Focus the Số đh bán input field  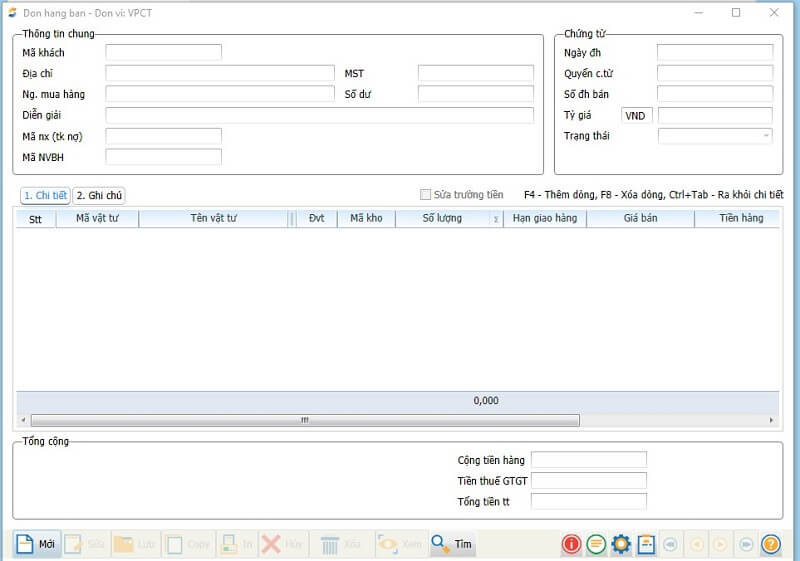(x=715, y=94)
